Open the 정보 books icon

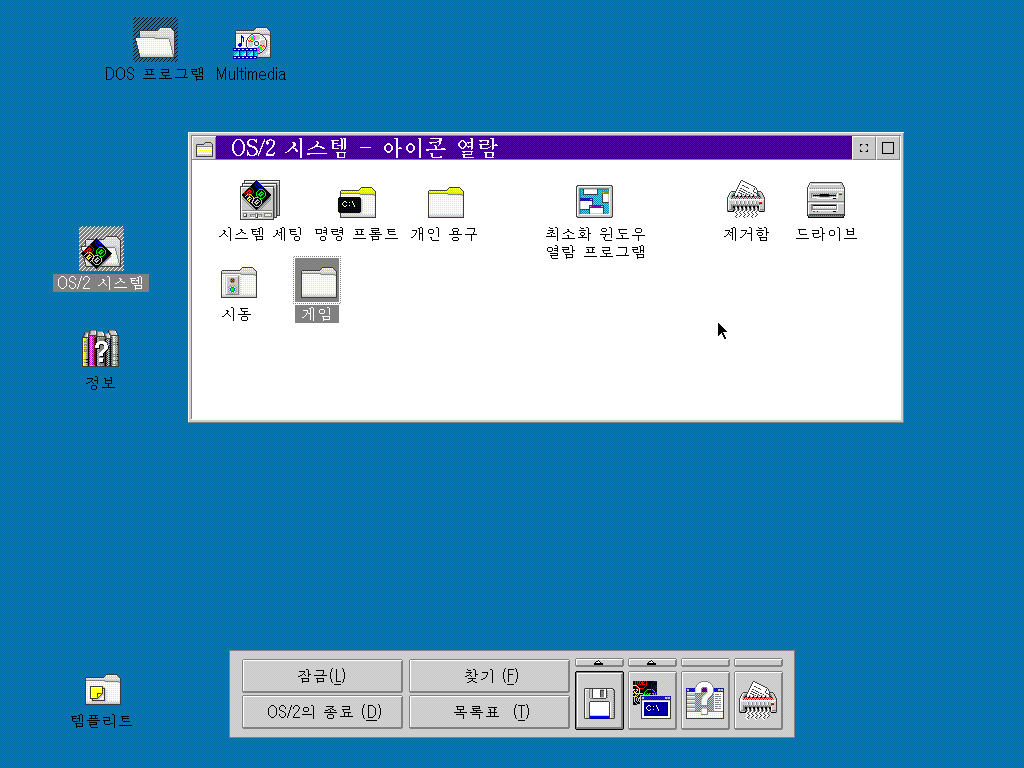pos(101,349)
